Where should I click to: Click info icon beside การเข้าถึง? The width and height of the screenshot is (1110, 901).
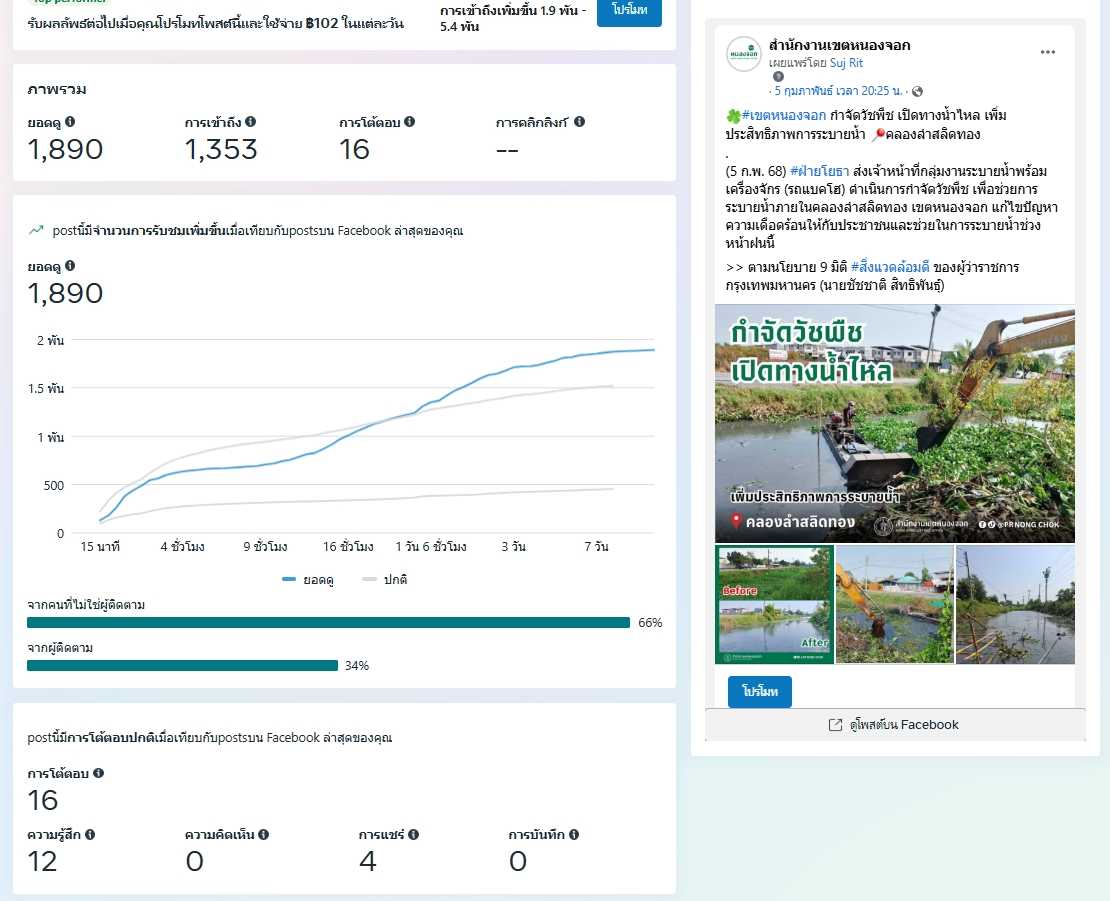click(x=251, y=122)
